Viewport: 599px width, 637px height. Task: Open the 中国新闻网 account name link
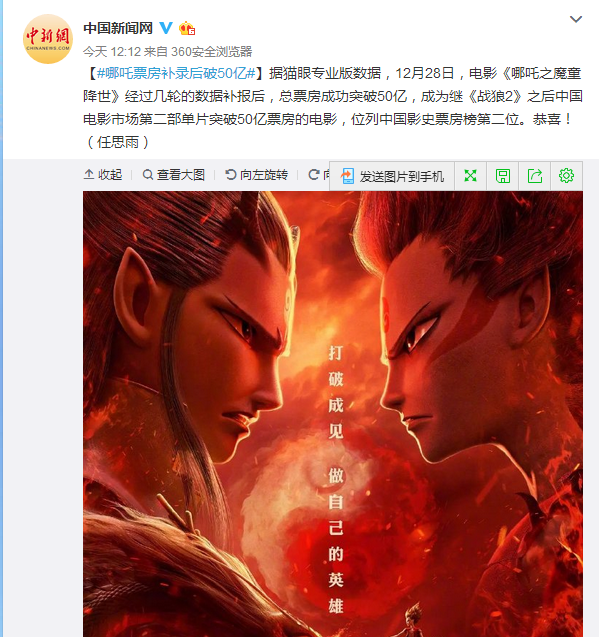118,28
